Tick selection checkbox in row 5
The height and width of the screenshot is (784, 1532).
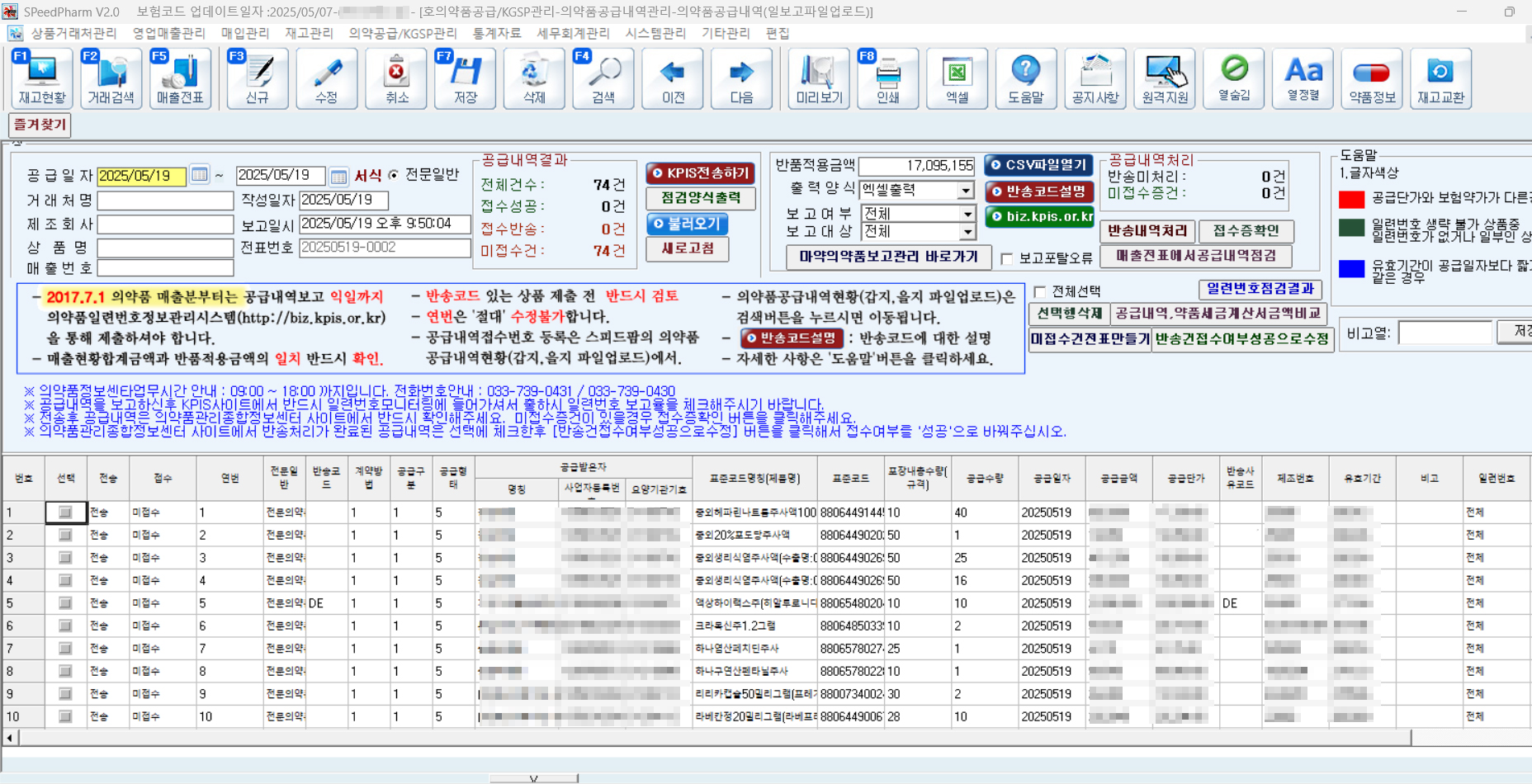65,603
